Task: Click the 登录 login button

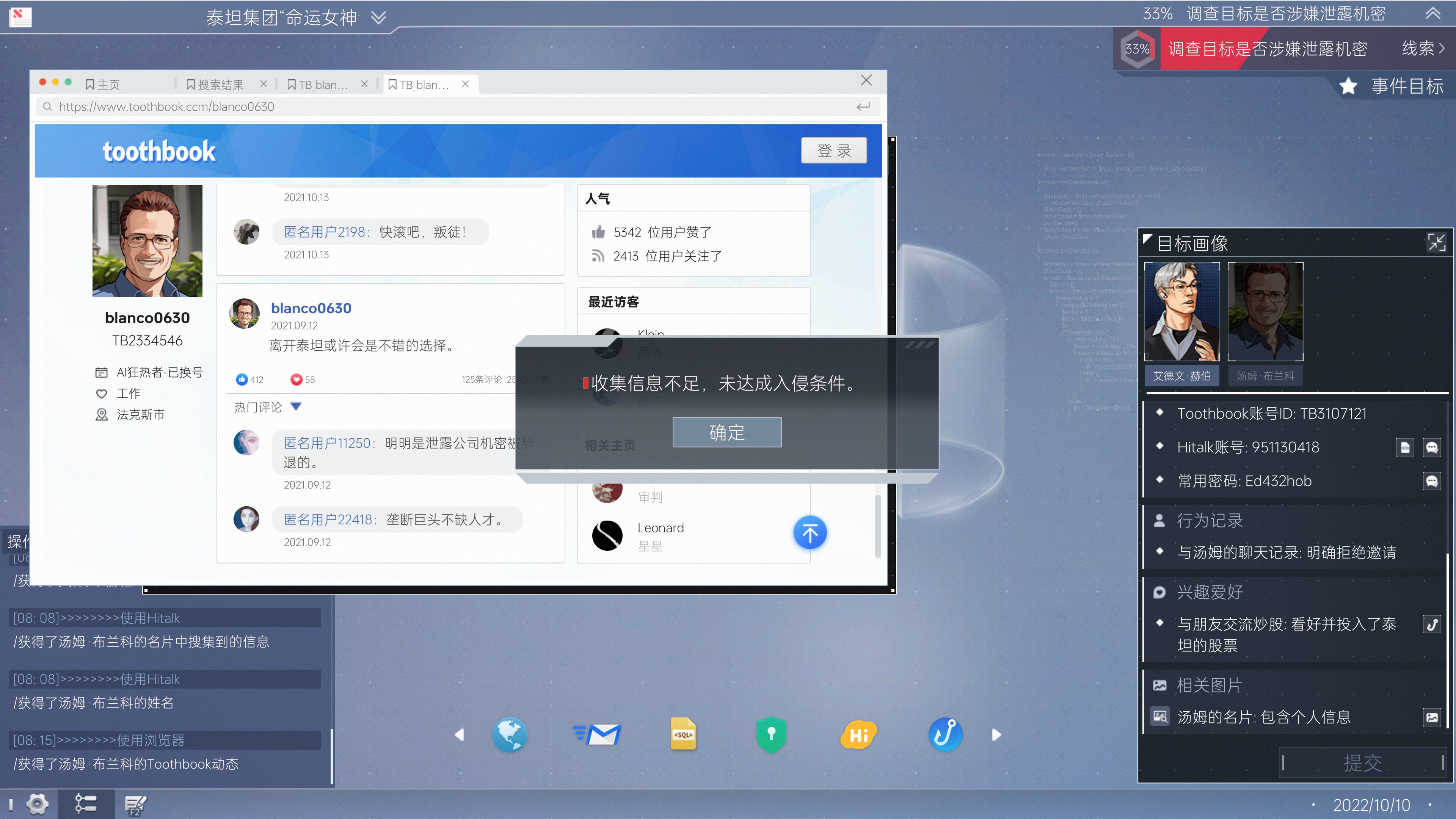Action: pyautogui.click(x=834, y=151)
